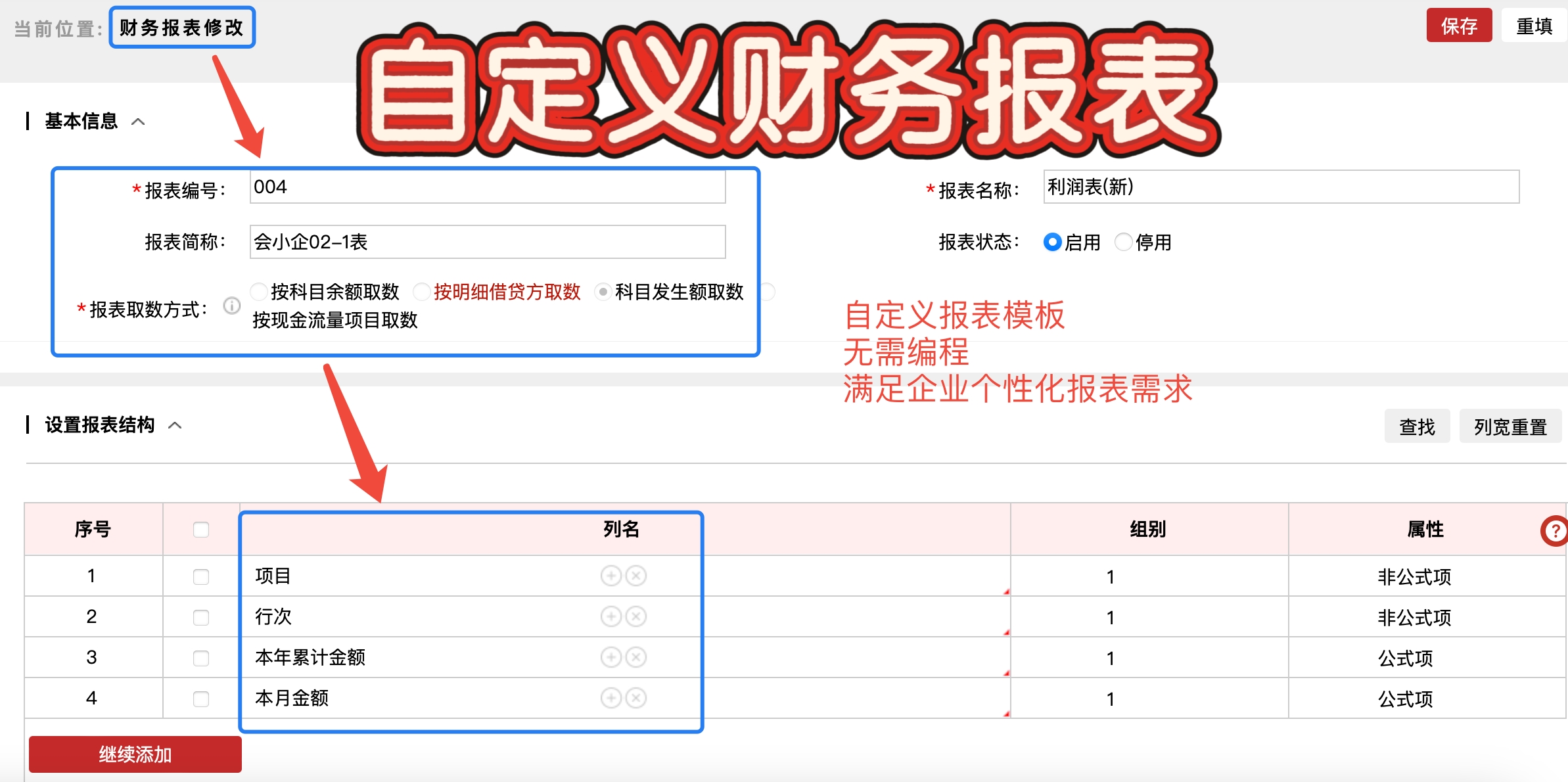
Task: Open the red help question mark icon
Action: pyautogui.click(x=1555, y=531)
